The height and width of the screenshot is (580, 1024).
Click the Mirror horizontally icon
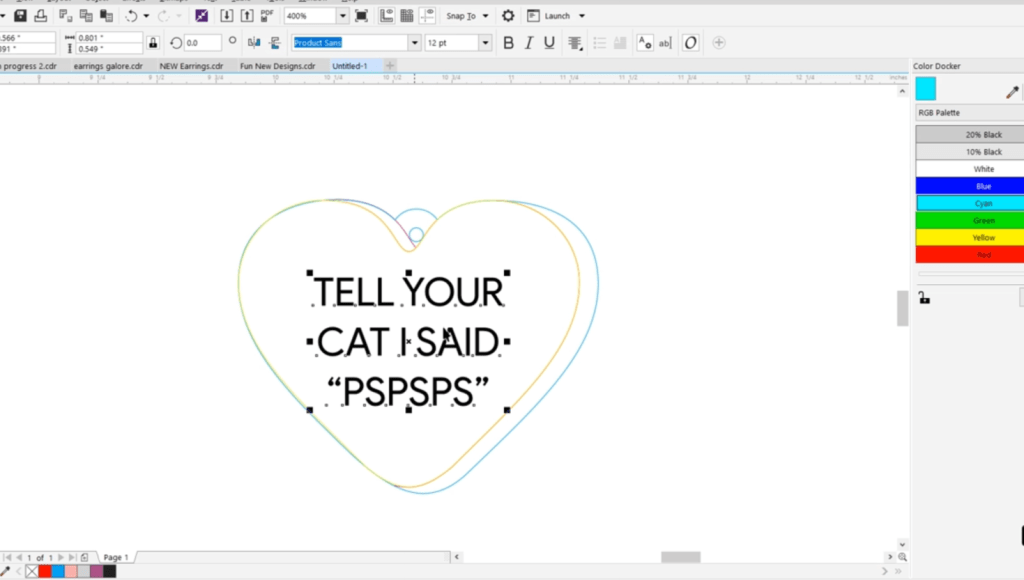coord(253,43)
